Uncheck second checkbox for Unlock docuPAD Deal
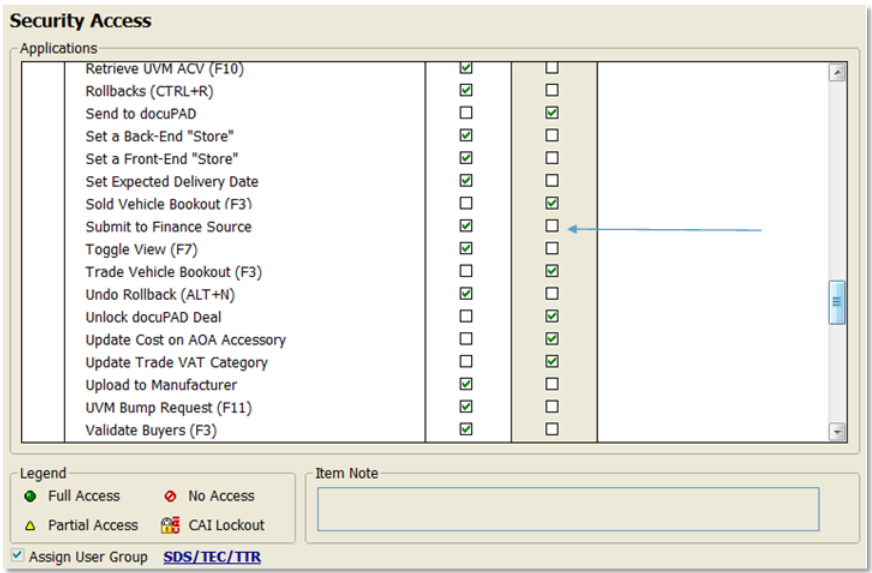Image resolution: width=872 pixels, height=573 pixels. coord(552,316)
